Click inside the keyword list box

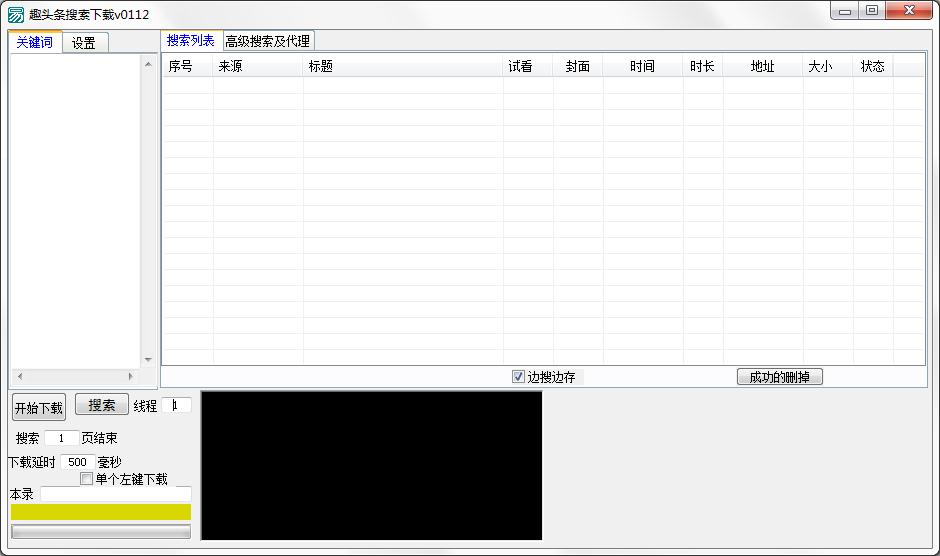click(76, 212)
